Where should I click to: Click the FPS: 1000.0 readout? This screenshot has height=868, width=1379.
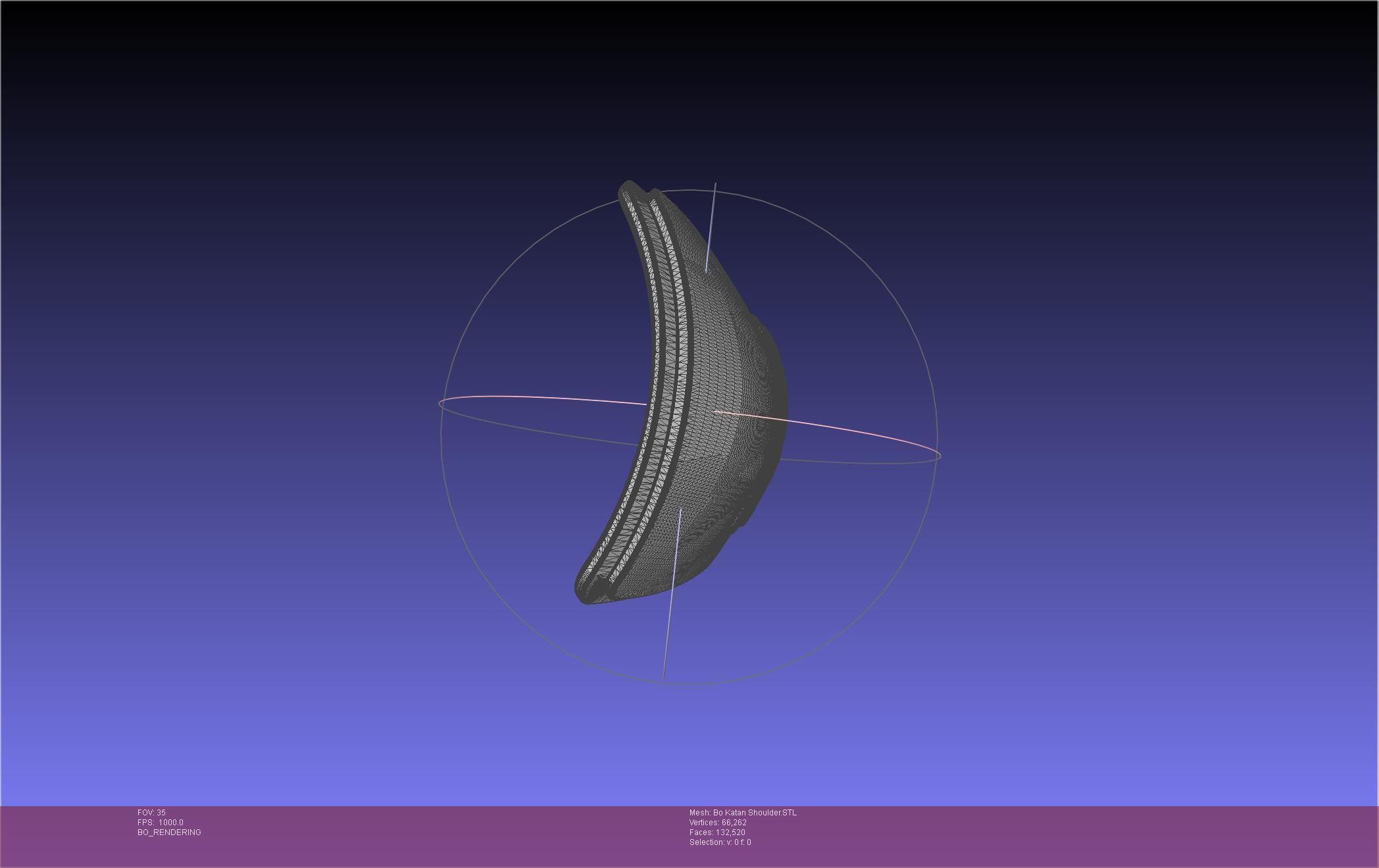click(160, 823)
